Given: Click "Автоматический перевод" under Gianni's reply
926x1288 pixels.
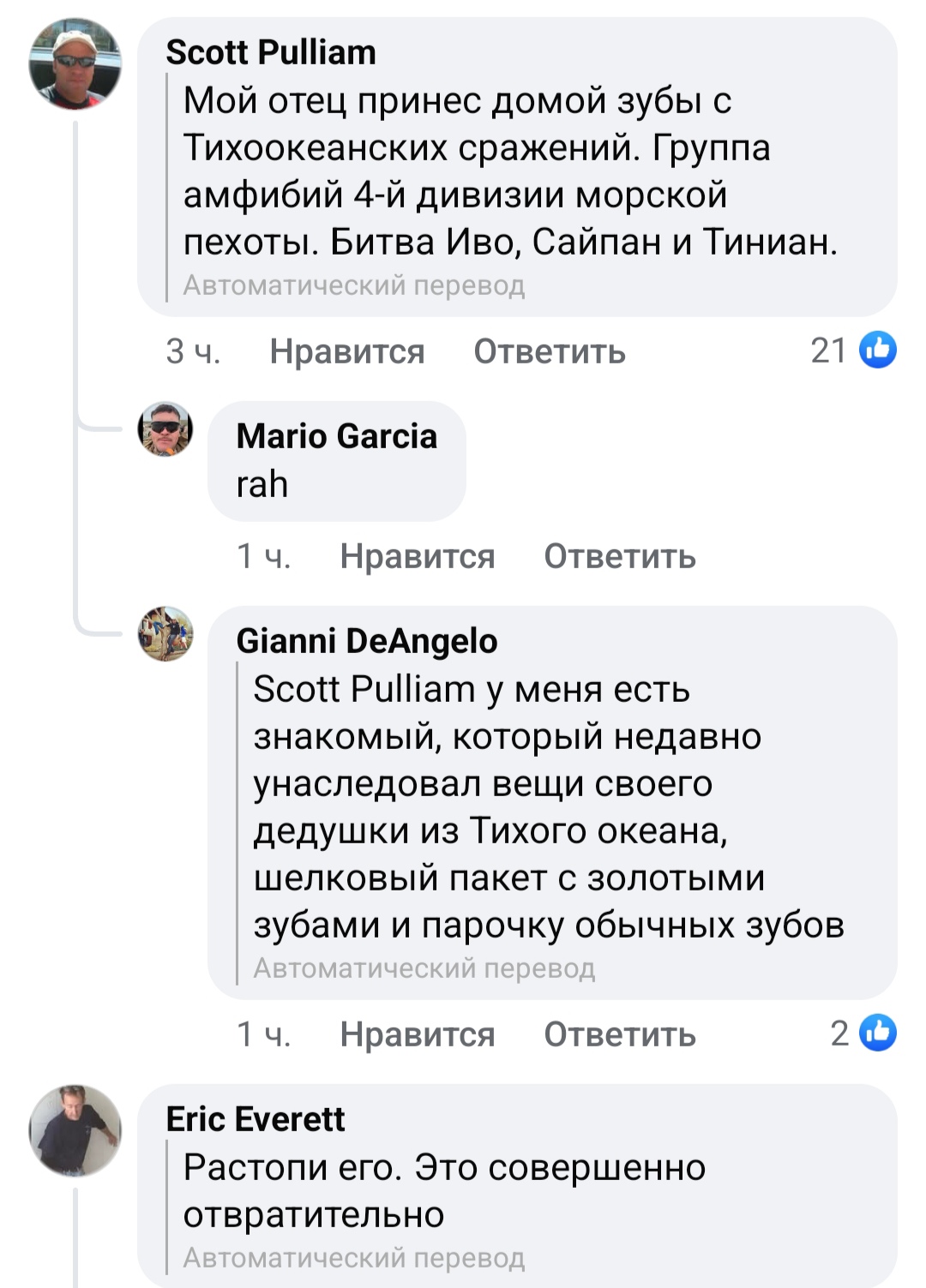Looking at the screenshot, I should pyautogui.click(x=424, y=968).
